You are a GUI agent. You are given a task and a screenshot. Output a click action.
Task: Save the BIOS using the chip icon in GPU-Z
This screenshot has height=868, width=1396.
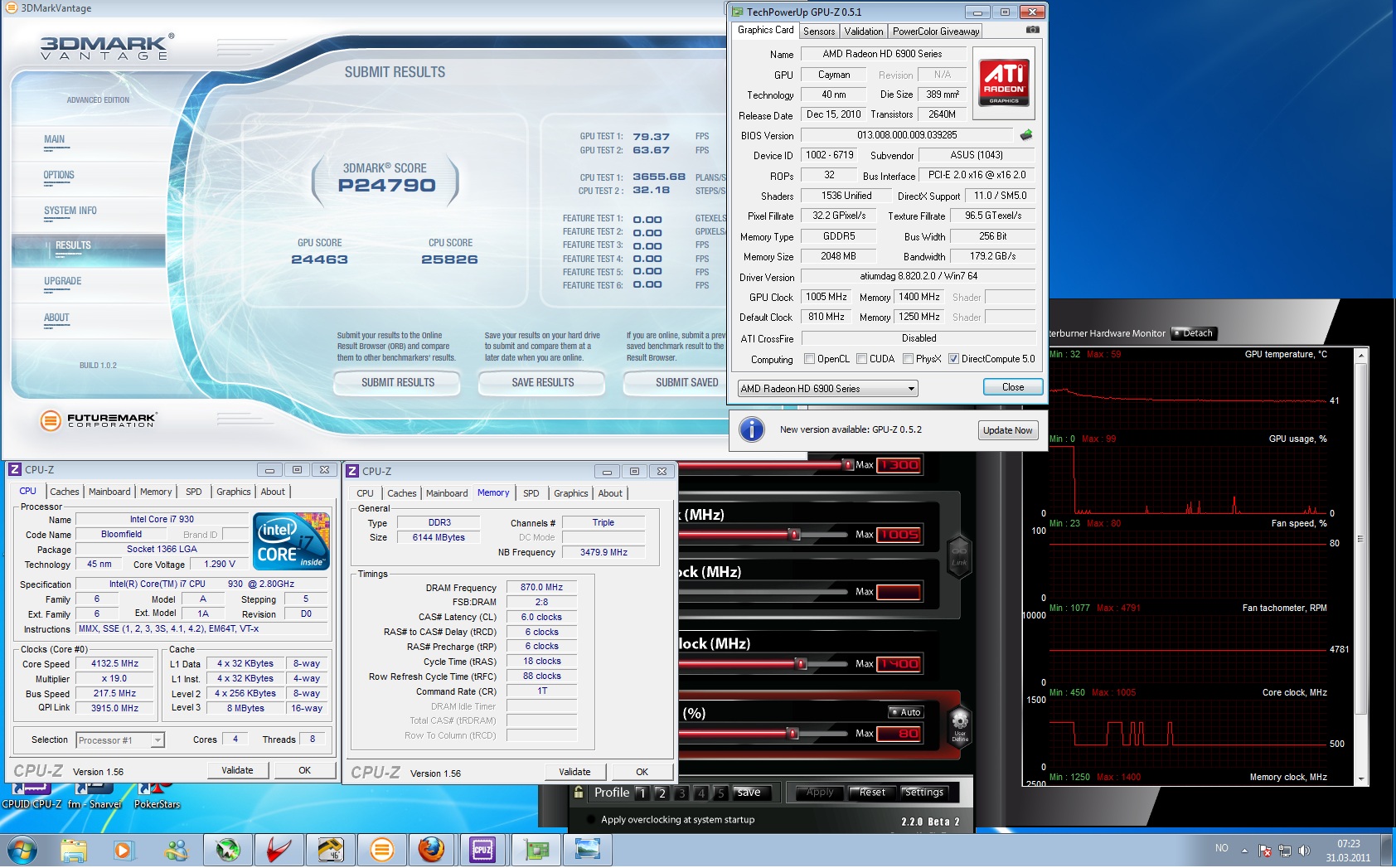click(1026, 135)
